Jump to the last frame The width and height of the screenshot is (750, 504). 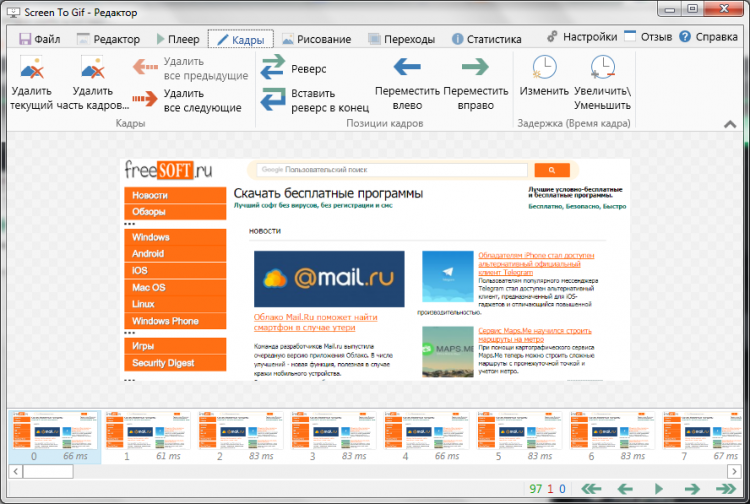(x=726, y=489)
